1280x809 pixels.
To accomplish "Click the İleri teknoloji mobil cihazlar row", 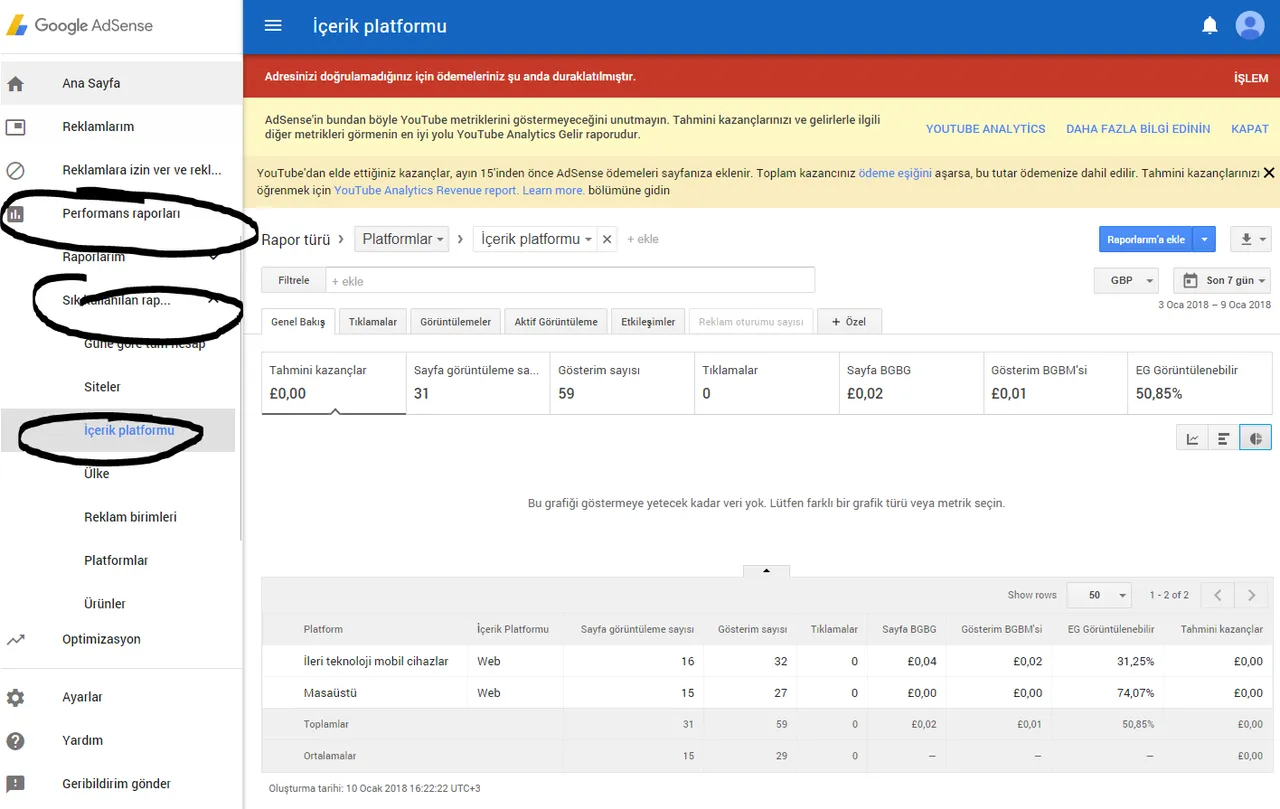I will click(766, 661).
